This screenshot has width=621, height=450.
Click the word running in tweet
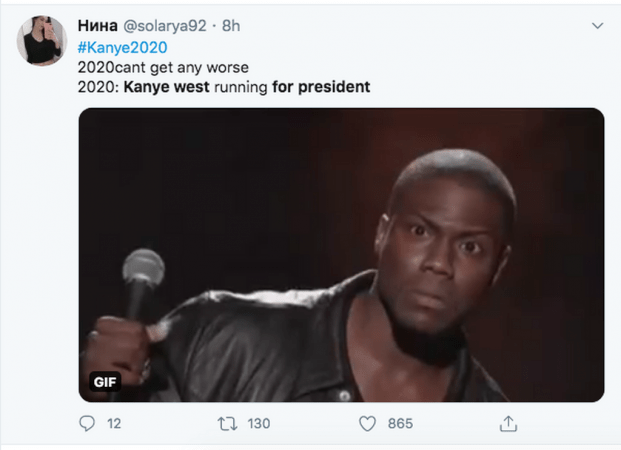[x=241, y=88]
